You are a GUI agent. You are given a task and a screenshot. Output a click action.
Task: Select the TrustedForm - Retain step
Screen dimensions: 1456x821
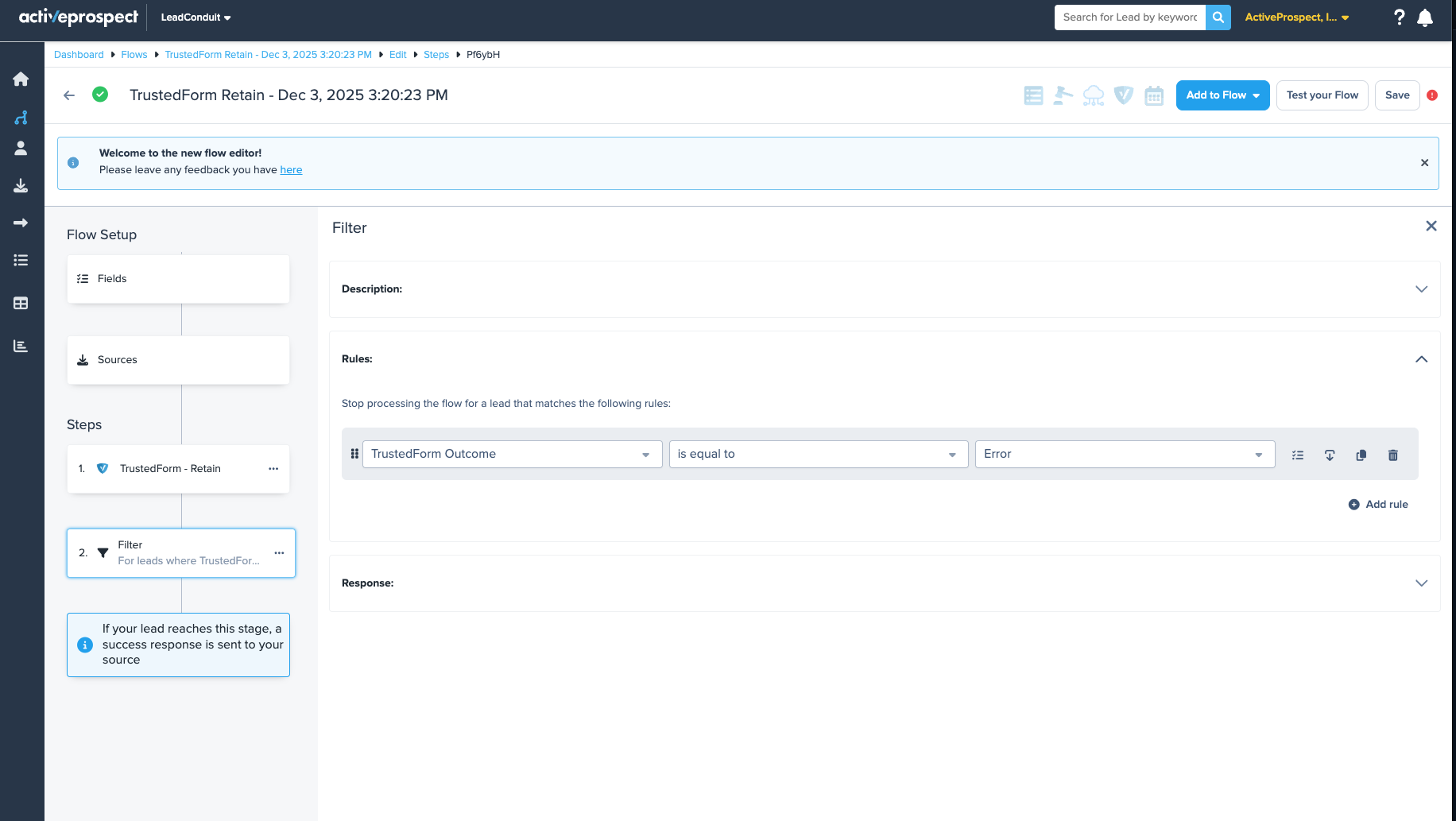pyautogui.click(x=178, y=469)
